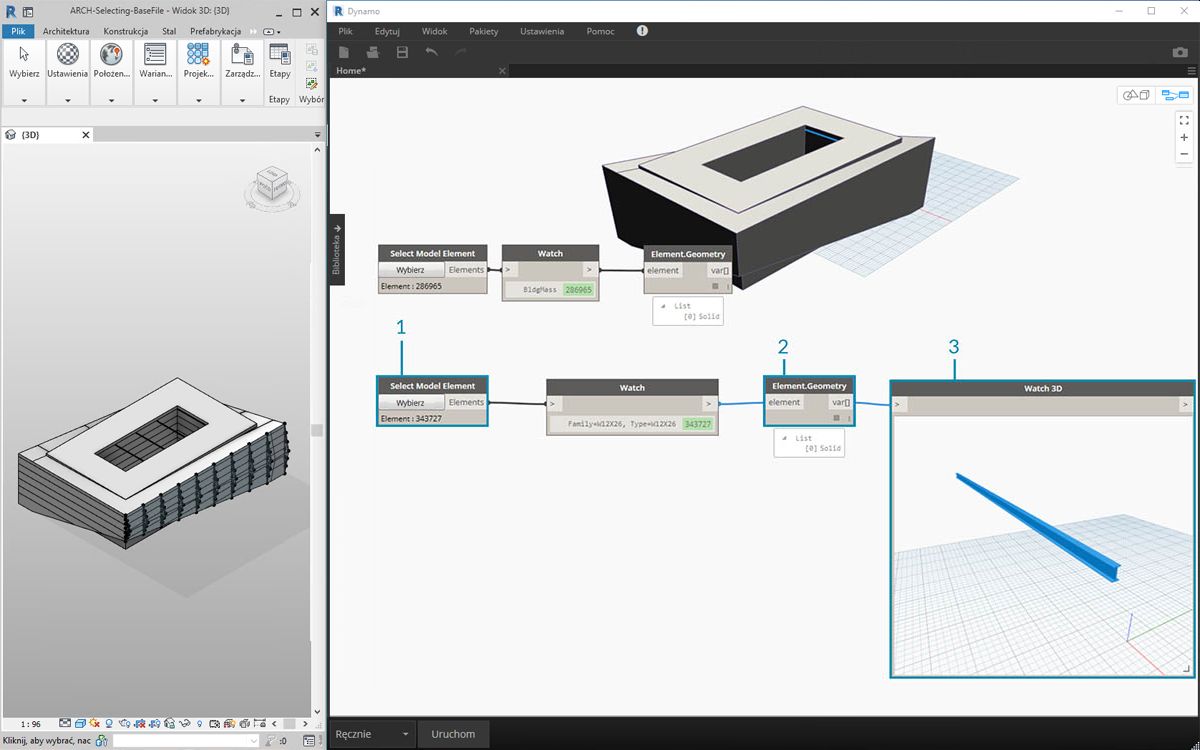This screenshot has height=750, width=1200.
Task: Toggle Shadows icon in Revit view control bar
Action: (x=110, y=723)
